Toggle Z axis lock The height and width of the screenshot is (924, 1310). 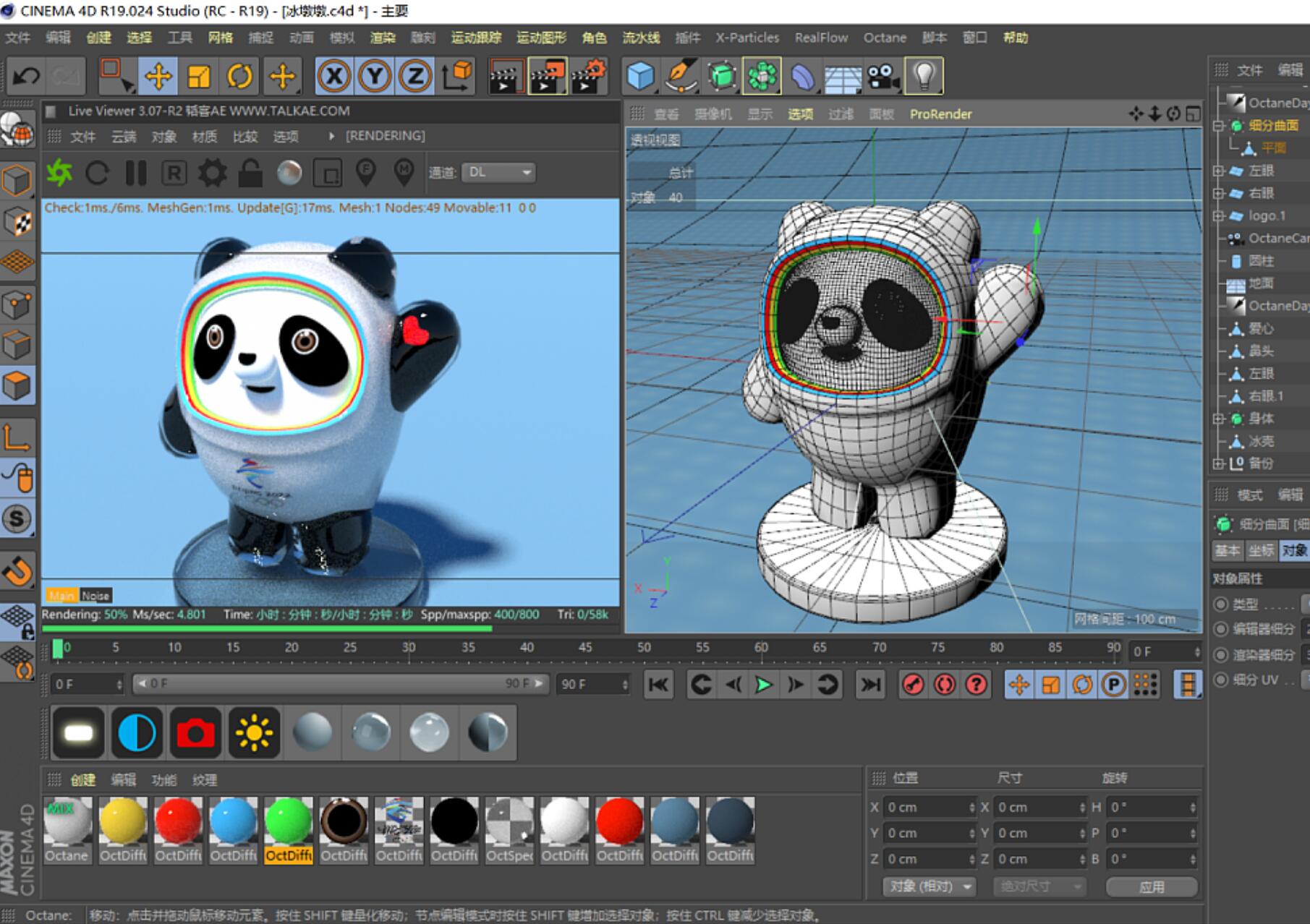pyautogui.click(x=414, y=76)
